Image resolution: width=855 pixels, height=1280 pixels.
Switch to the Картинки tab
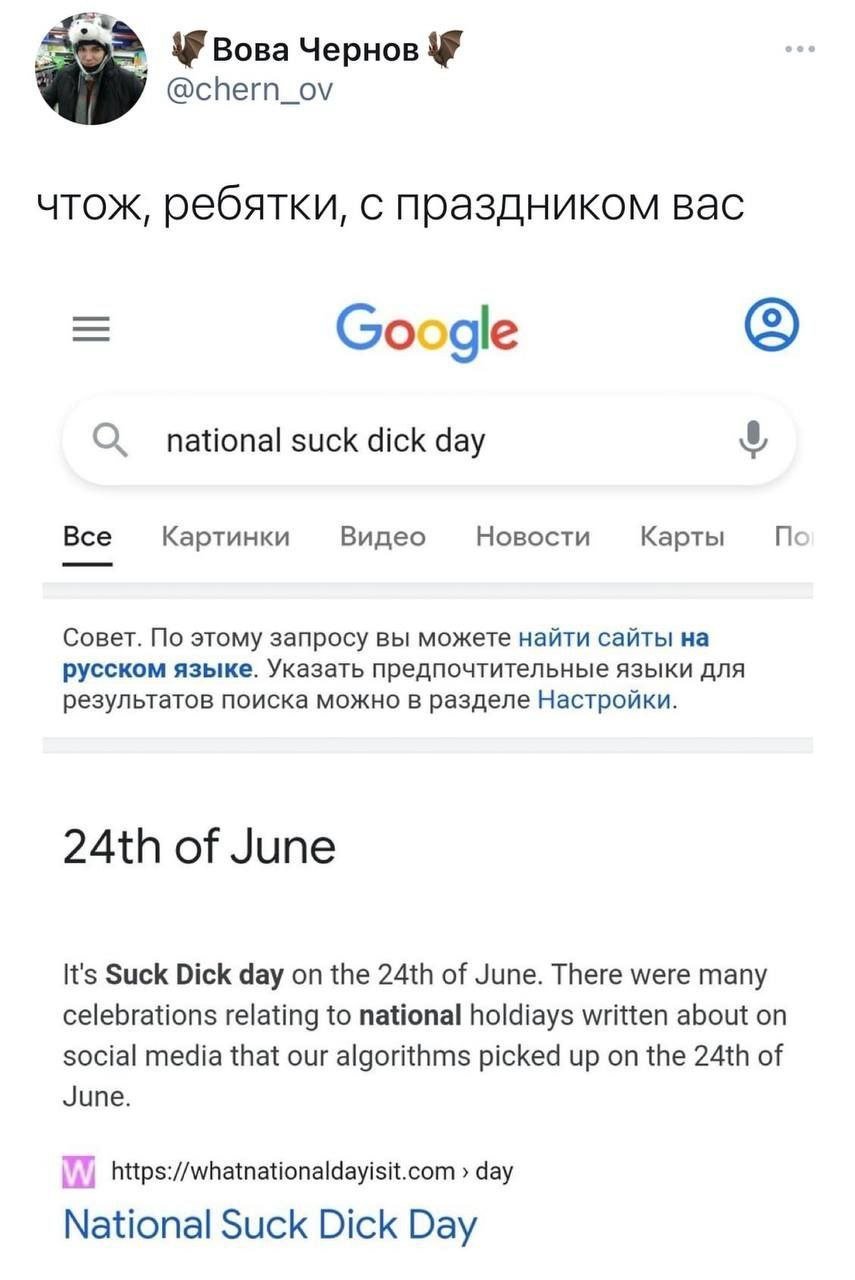[226, 537]
